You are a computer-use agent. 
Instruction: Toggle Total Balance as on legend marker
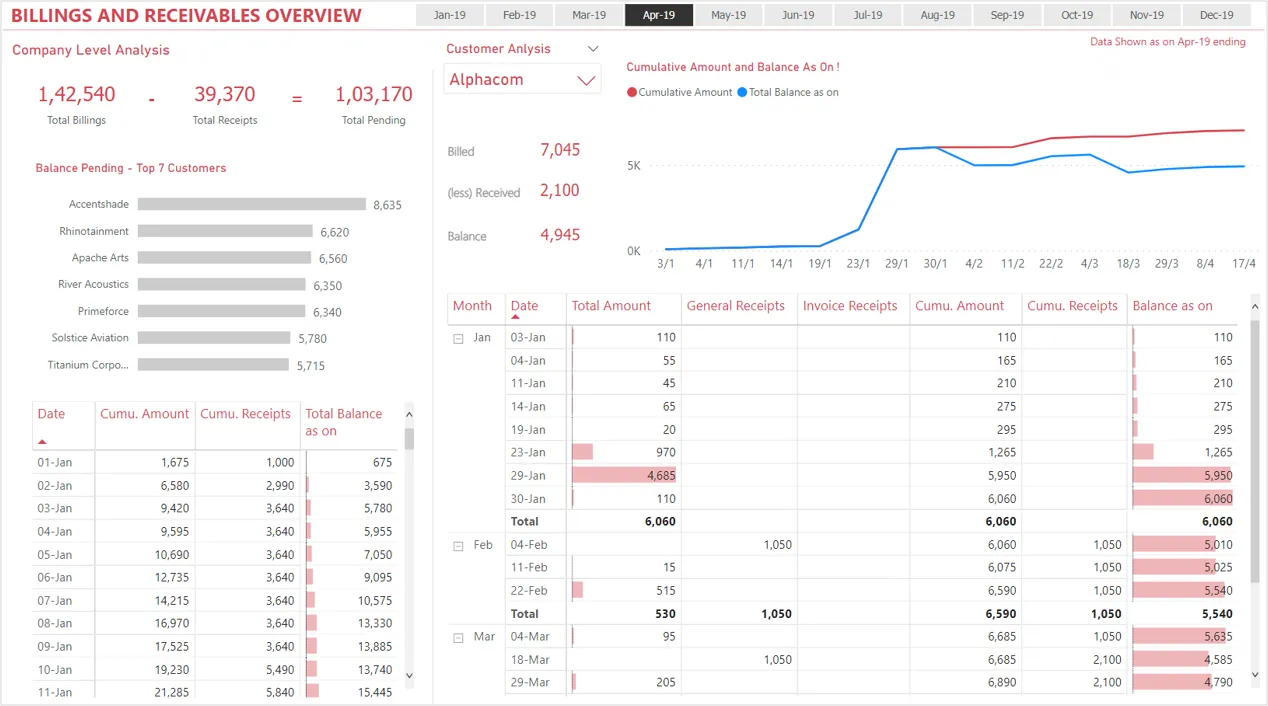[x=742, y=93]
